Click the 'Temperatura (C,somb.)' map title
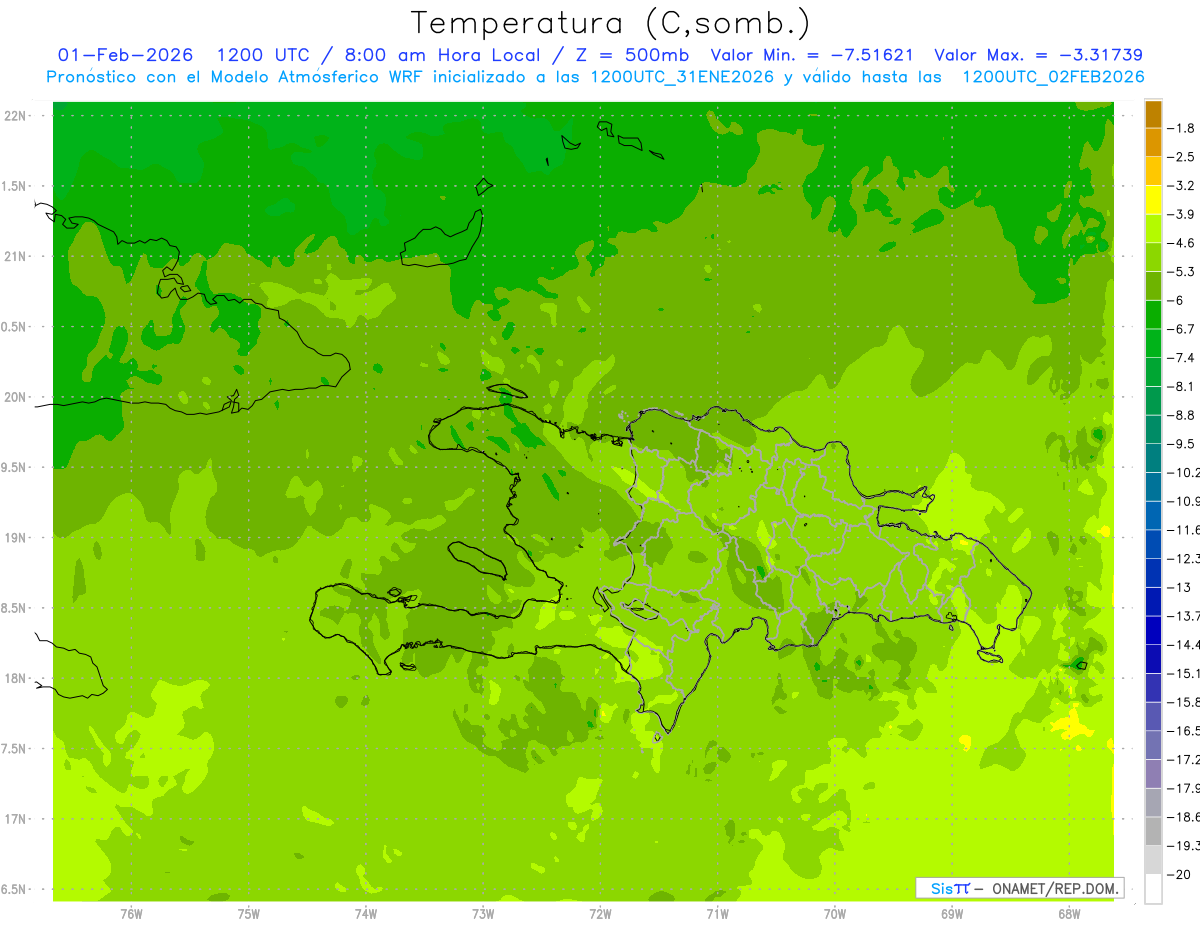 (611, 23)
